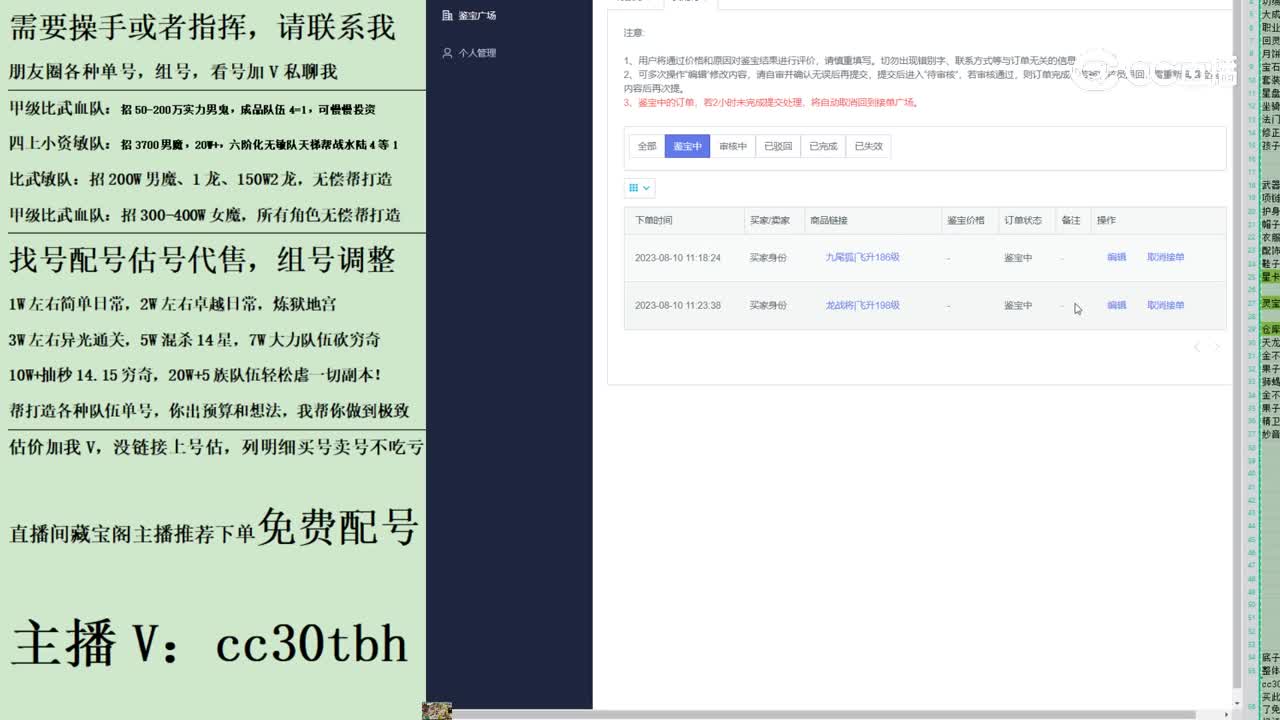Choose the highlighted 鉴宝中 filter
Viewport: 1280px width, 720px height.
point(687,147)
